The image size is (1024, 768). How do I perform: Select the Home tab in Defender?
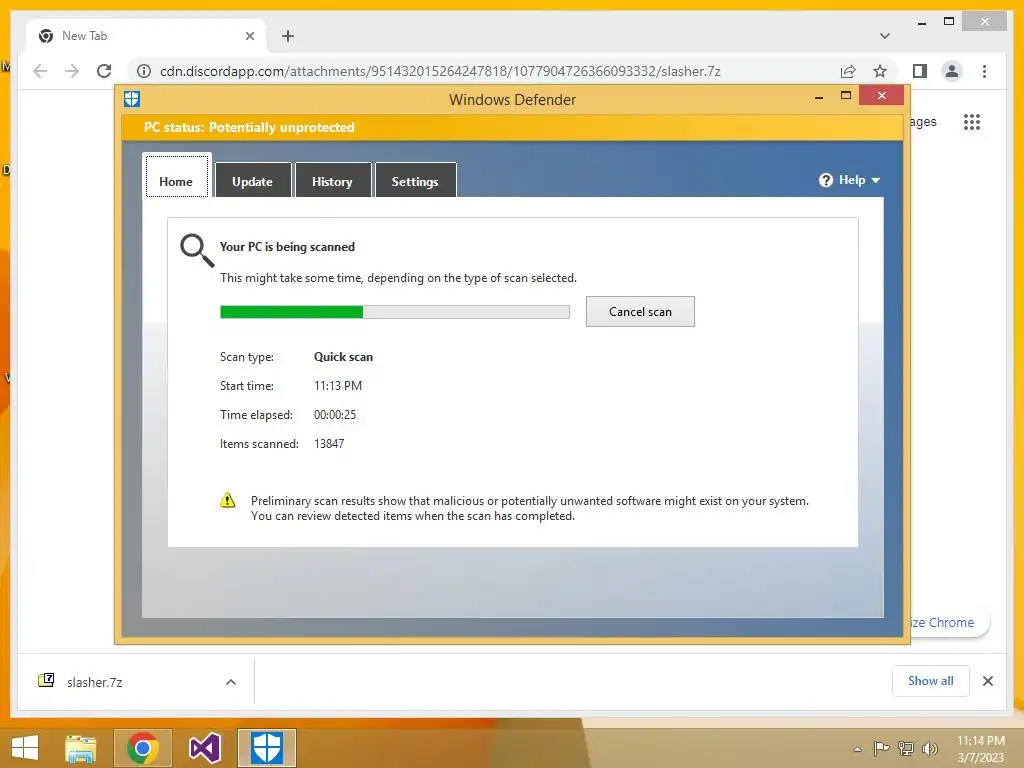pos(176,176)
